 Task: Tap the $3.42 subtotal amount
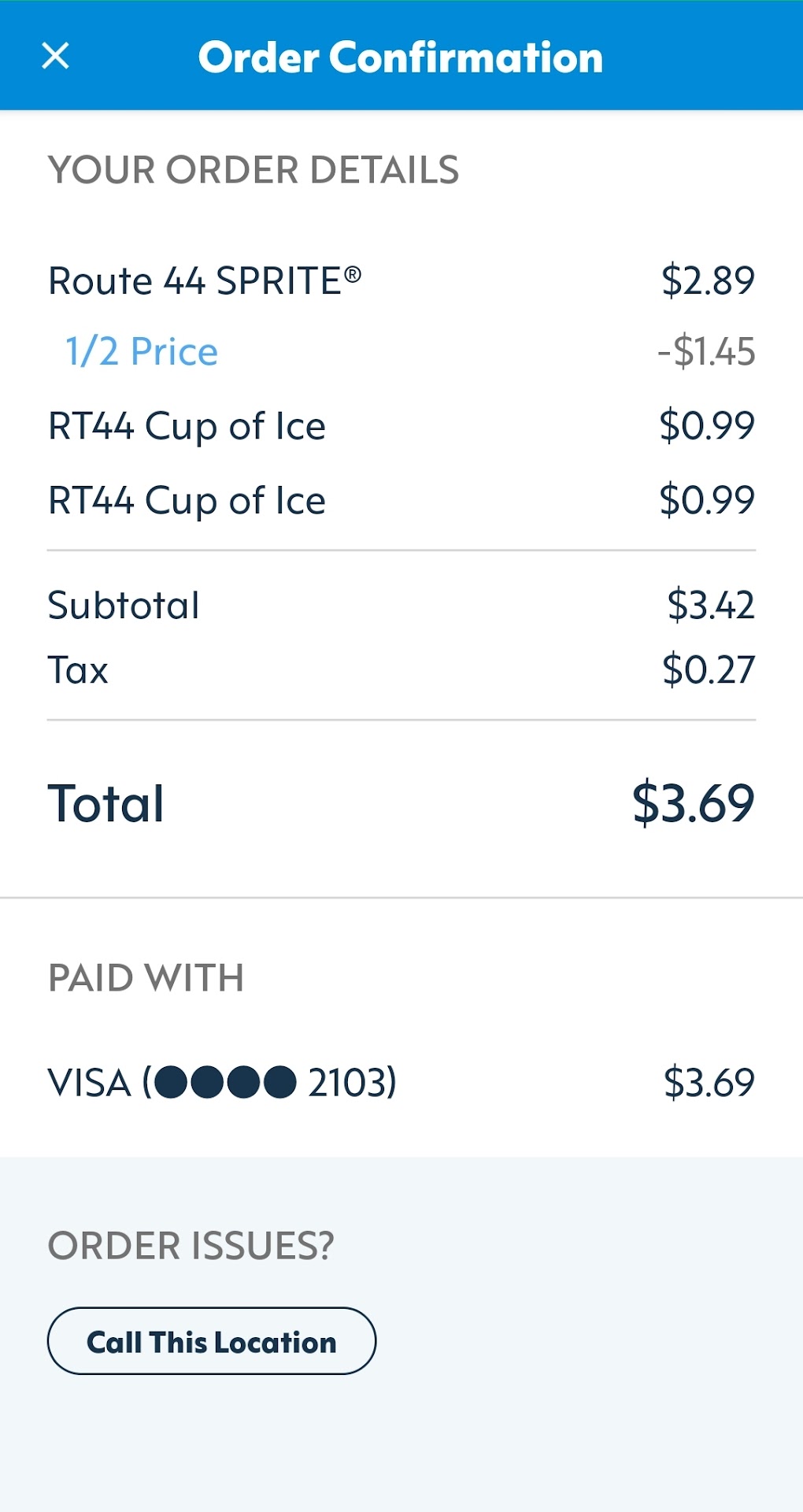click(710, 606)
